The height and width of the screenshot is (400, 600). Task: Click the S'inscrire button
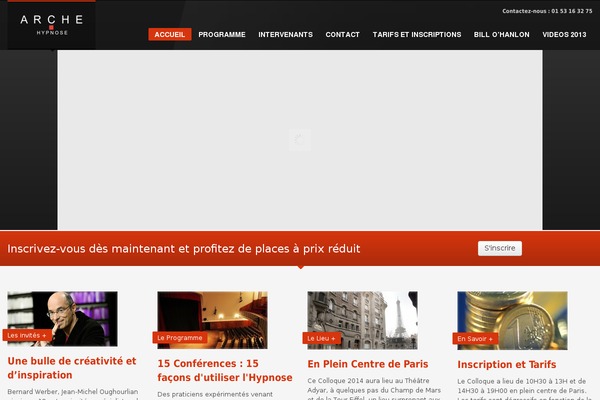coord(500,248)
